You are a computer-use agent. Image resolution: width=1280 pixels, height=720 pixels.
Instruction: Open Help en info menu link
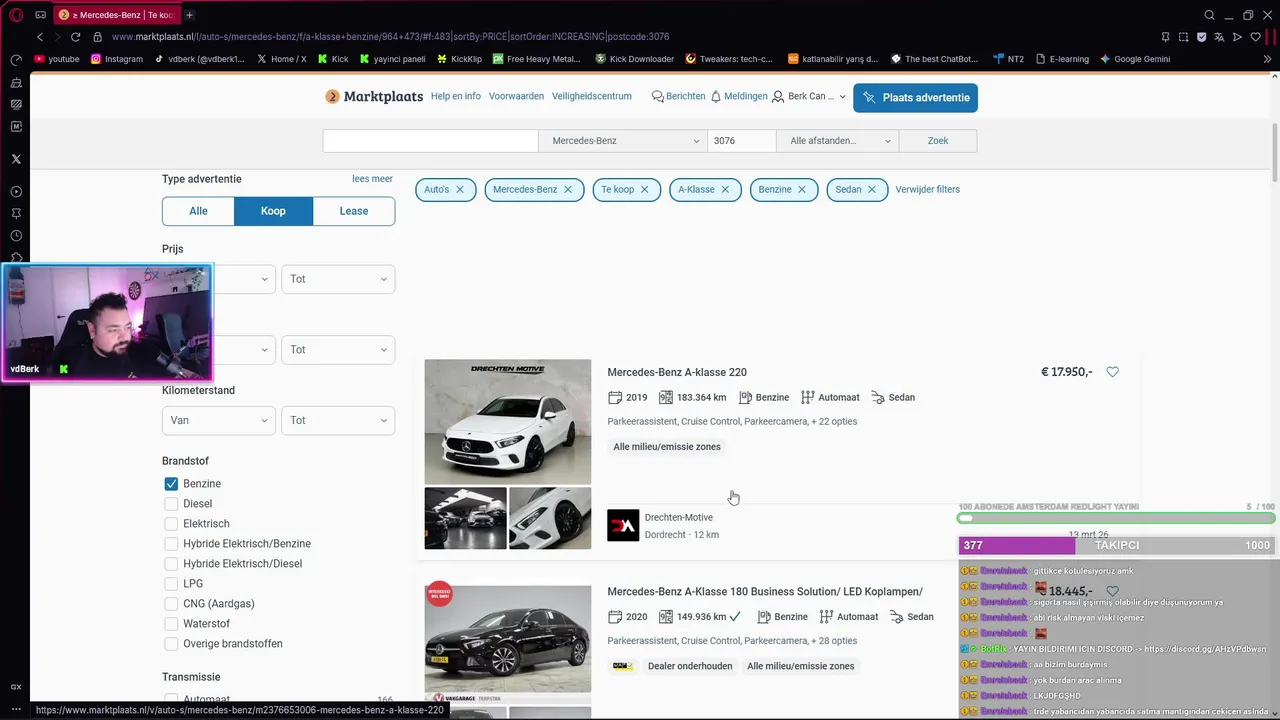click(456, 96)
